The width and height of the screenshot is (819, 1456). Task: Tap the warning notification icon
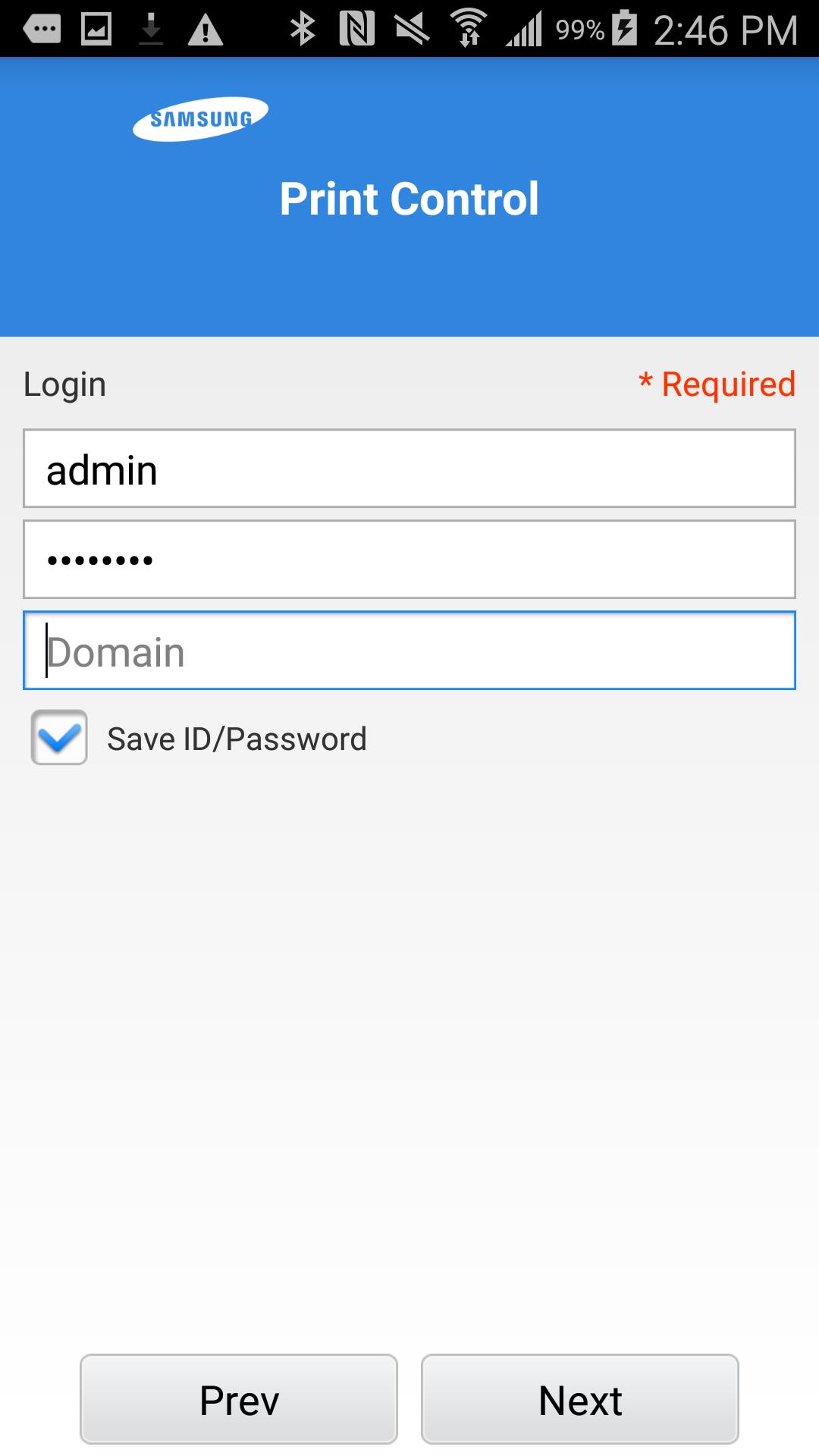tap(206, 27)
